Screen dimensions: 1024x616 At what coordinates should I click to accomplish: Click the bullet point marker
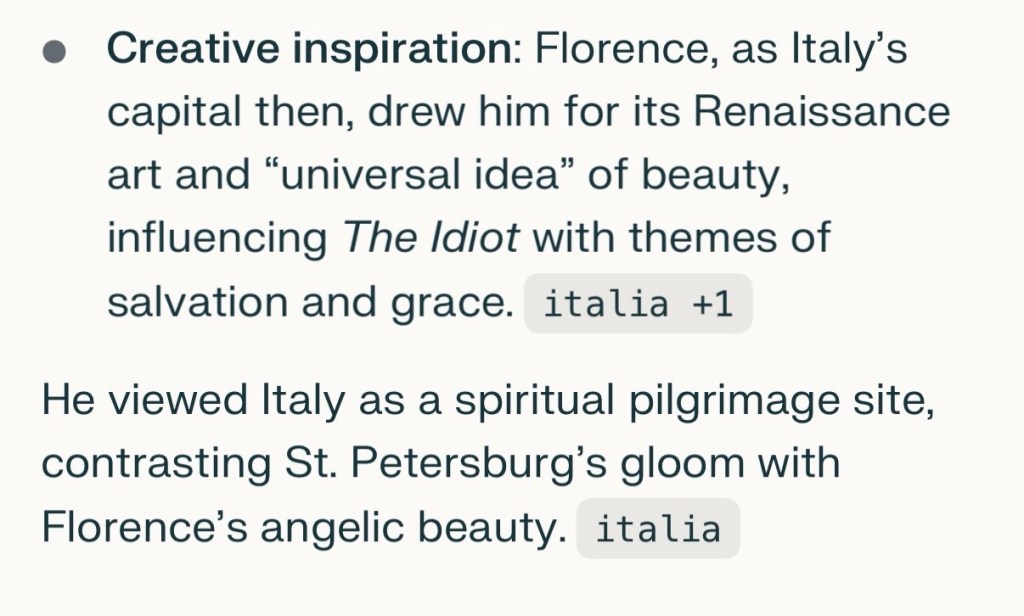56,52
